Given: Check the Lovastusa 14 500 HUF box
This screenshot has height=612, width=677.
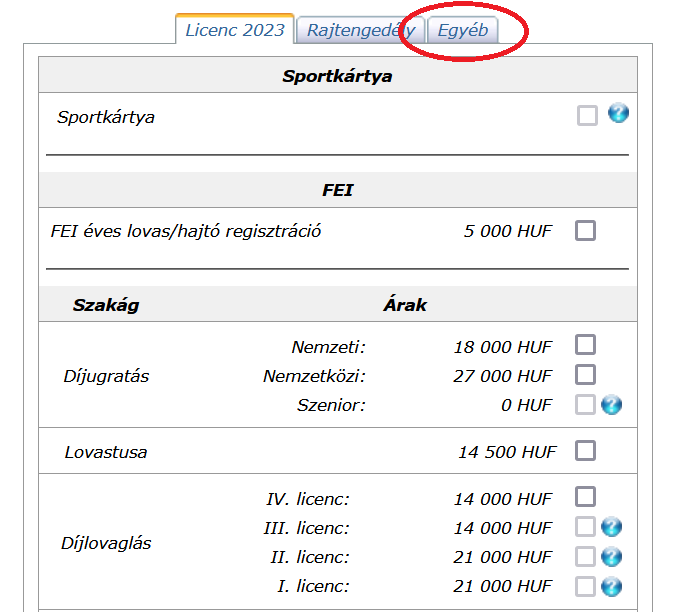Looking at the screenshot, I should (x=586, y=451).
